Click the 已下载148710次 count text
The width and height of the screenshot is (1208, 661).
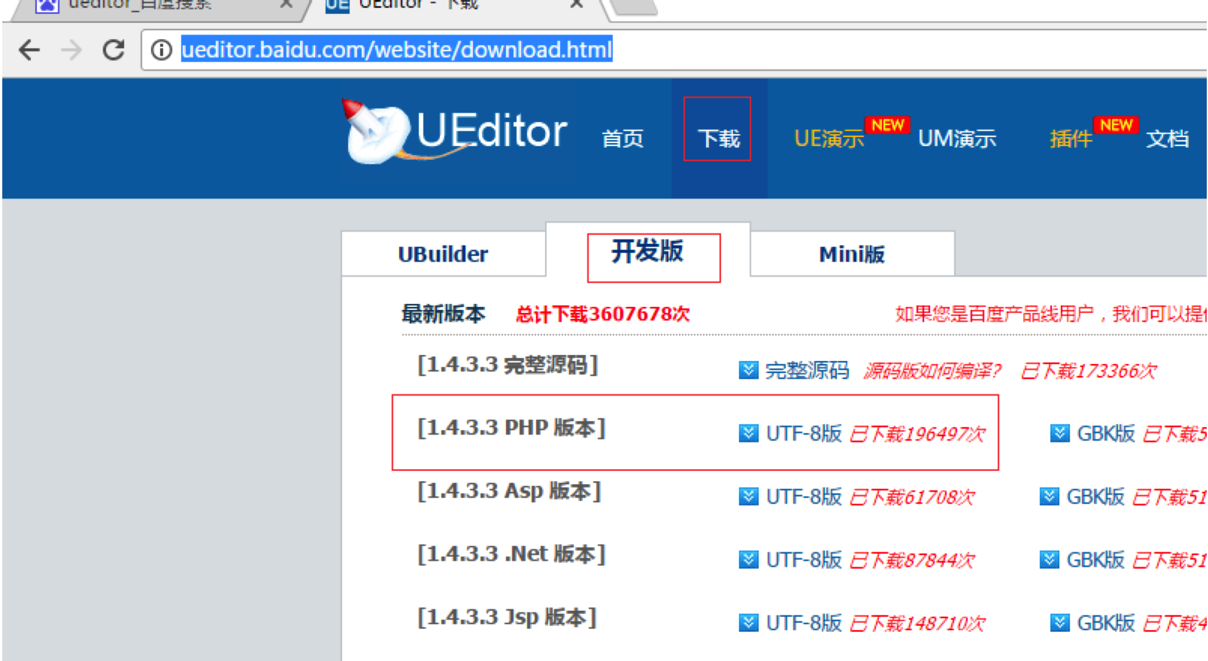pyautogui.click(x=917, y=623)
